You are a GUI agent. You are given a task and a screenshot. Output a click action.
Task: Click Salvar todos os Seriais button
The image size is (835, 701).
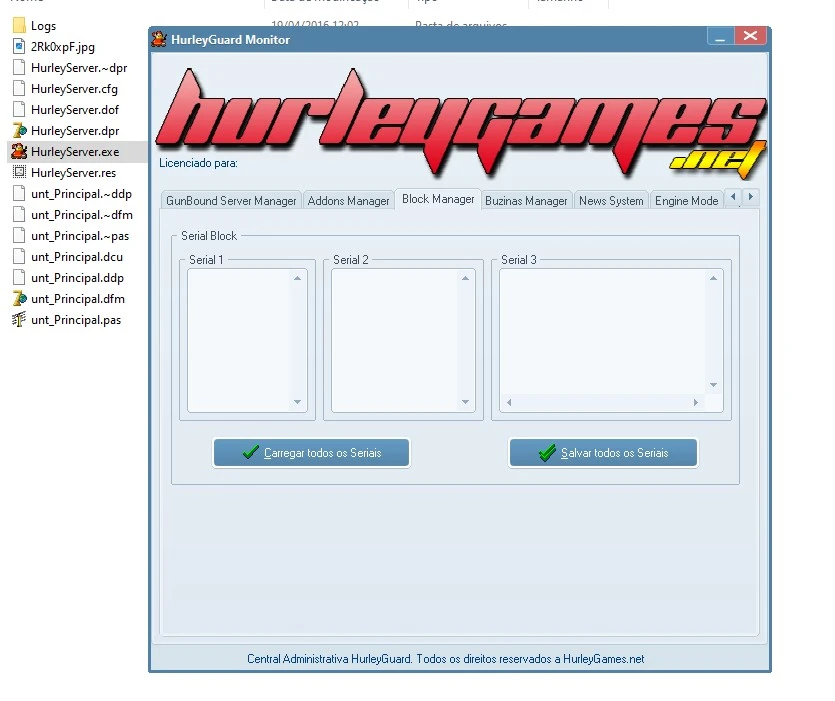[603, 453]
